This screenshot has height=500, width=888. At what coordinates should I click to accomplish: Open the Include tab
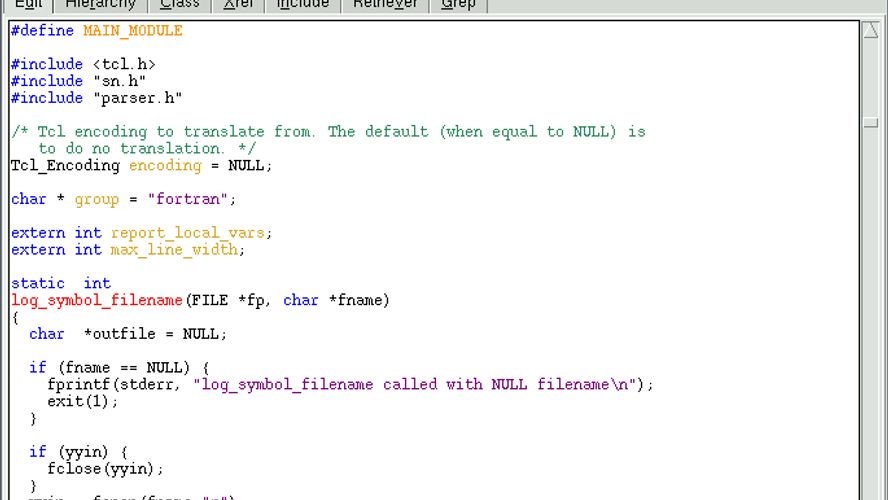[303, 5]
